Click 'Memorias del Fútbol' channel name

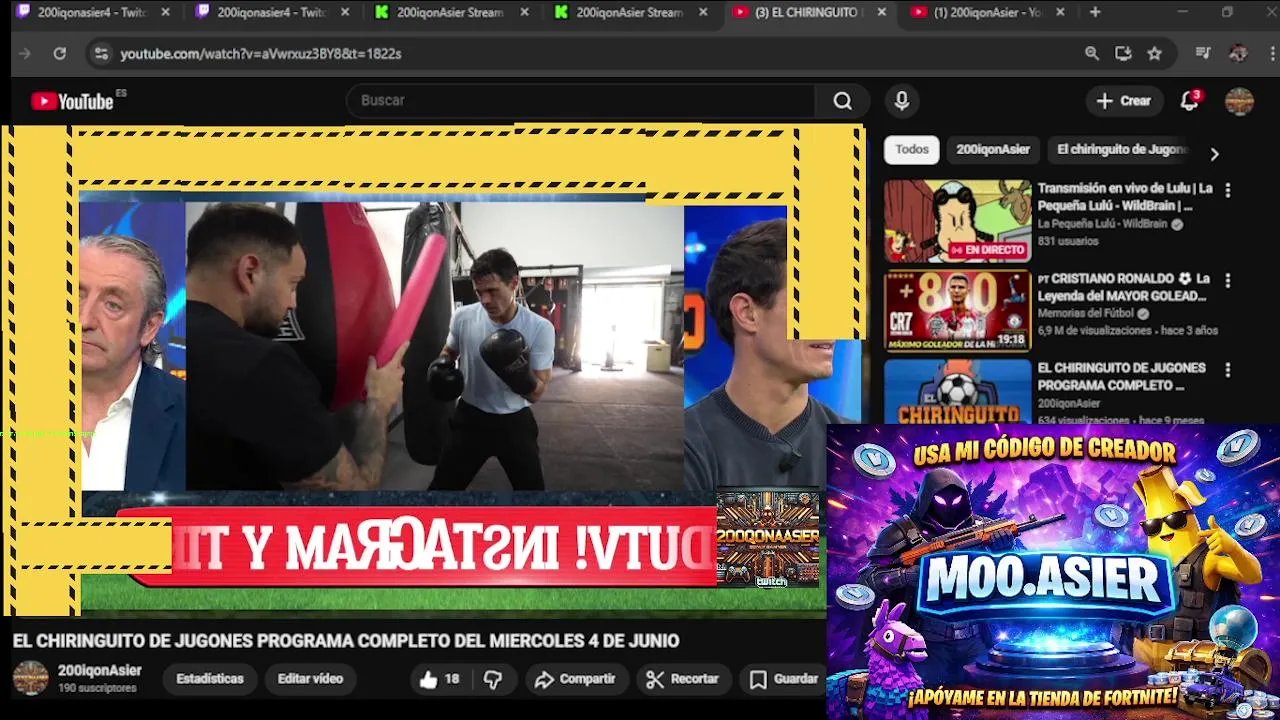coord(1087,313)
